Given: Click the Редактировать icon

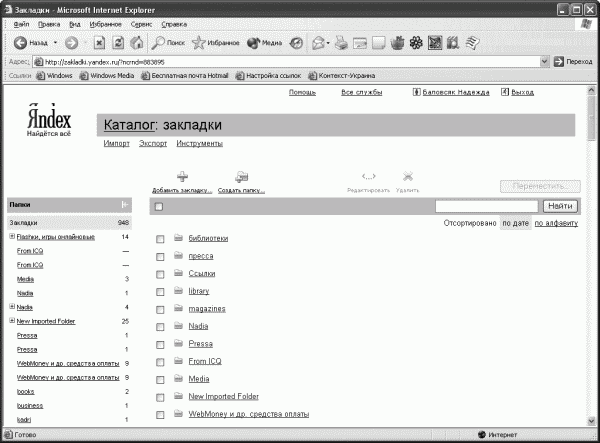Looking at the screenshot, I should (x=368, y=176).
